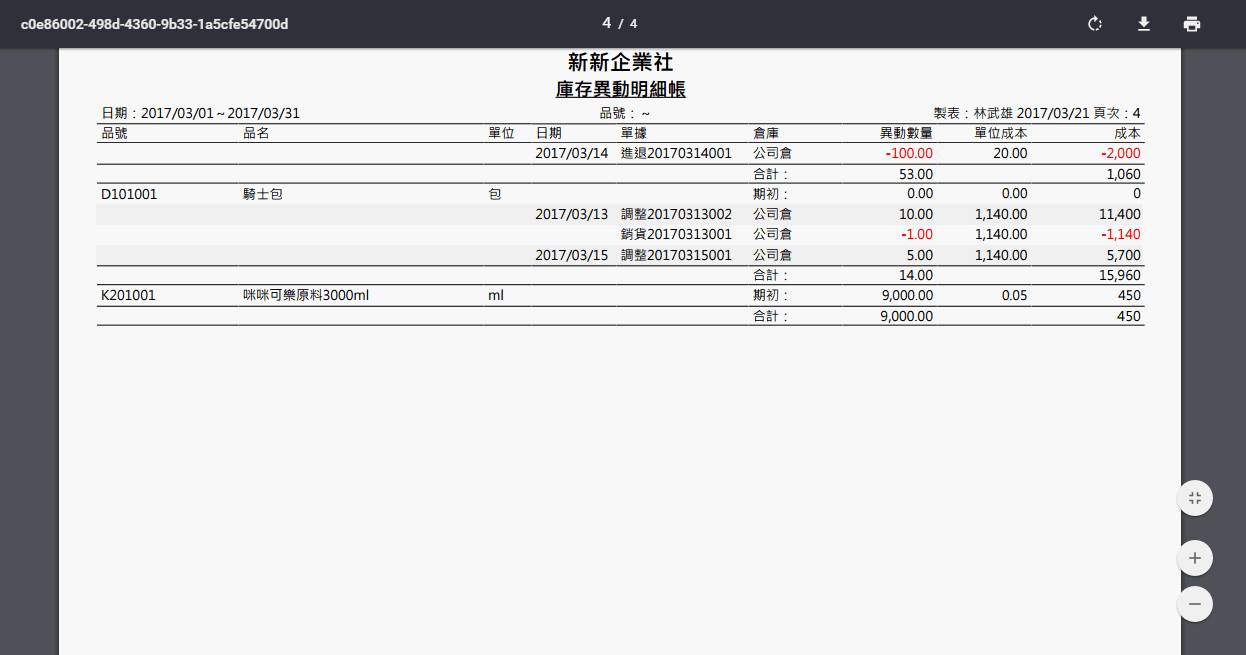Click column header 單據
The height and width of the screenshot is (655, 1246).
(x=633, y=133)
